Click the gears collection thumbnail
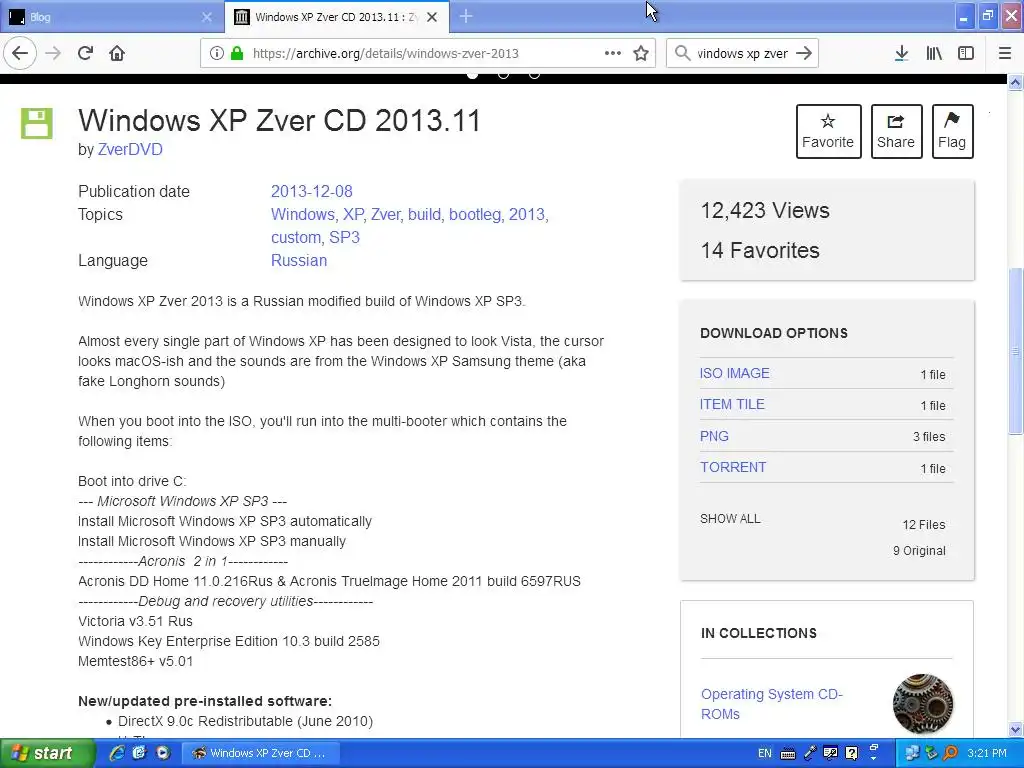The height and width of the screenshot is (768, 1024). [x=923, y=704]
